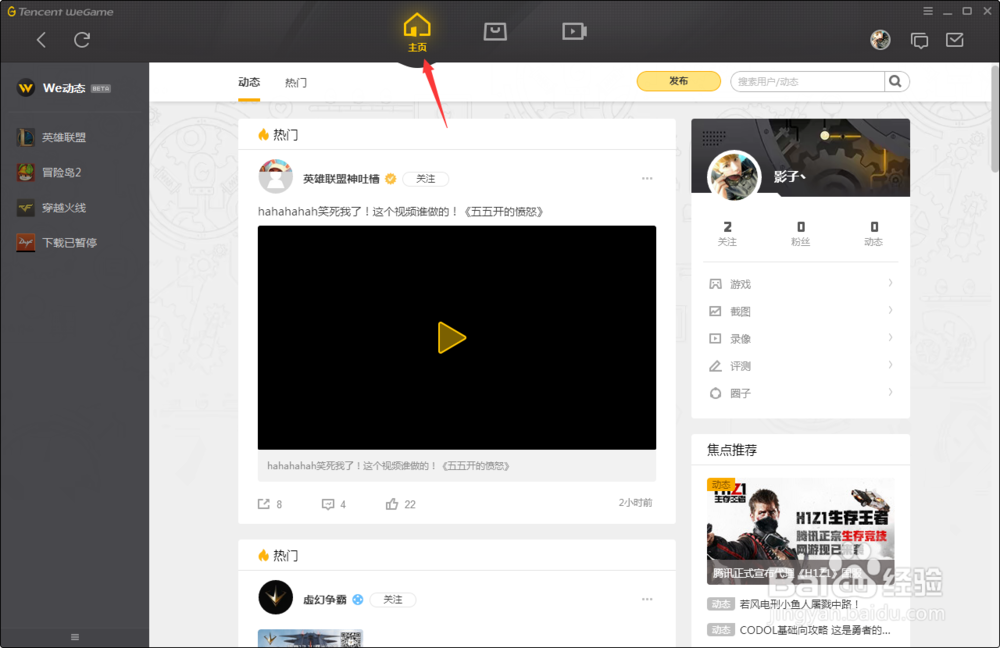Collapse sidebar with bottom list icon
Viewport: 1000px width, 648px height.
[x=75, y=637]
